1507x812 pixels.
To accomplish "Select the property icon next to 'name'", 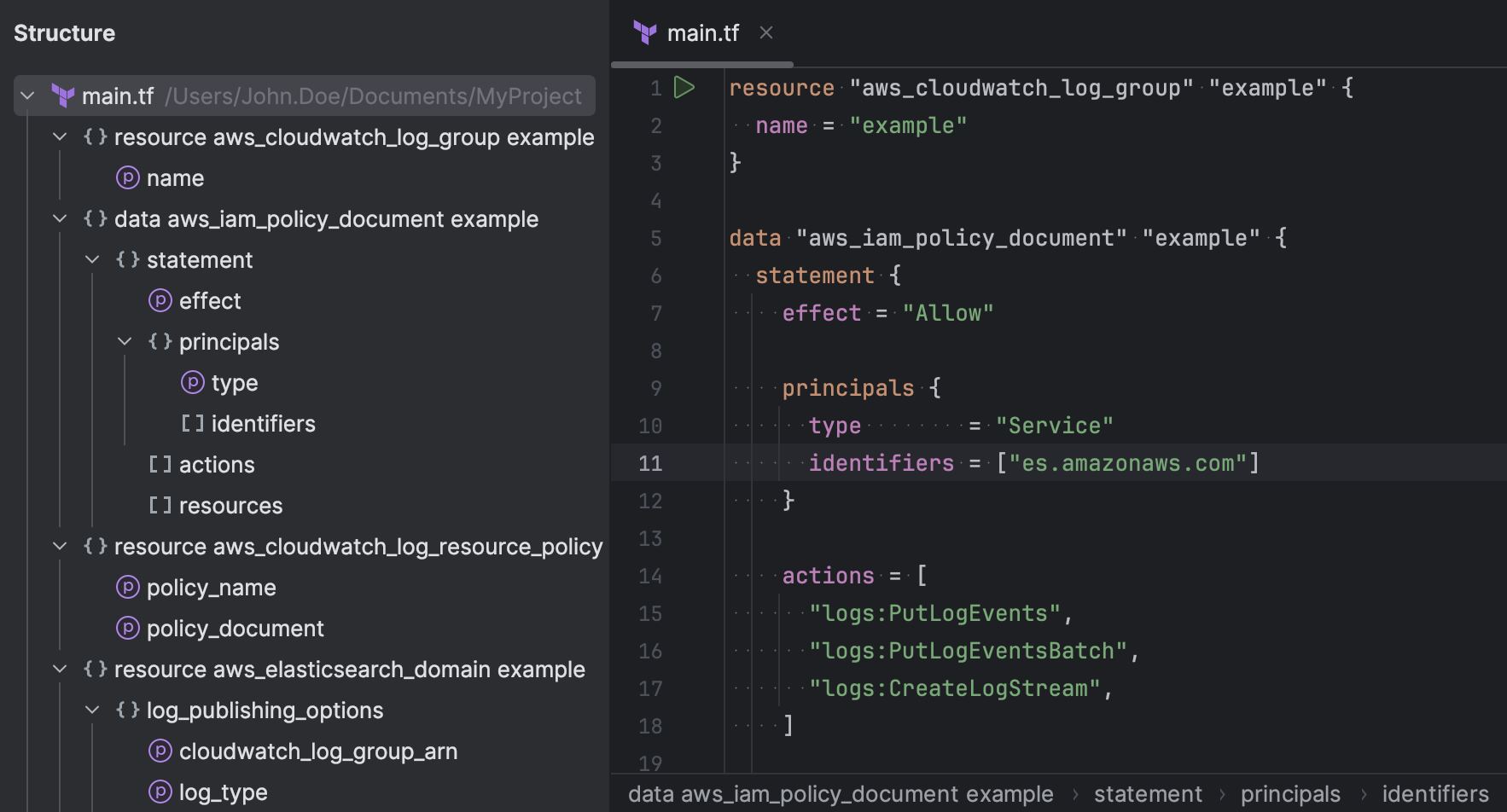I will tap(128, 177).
